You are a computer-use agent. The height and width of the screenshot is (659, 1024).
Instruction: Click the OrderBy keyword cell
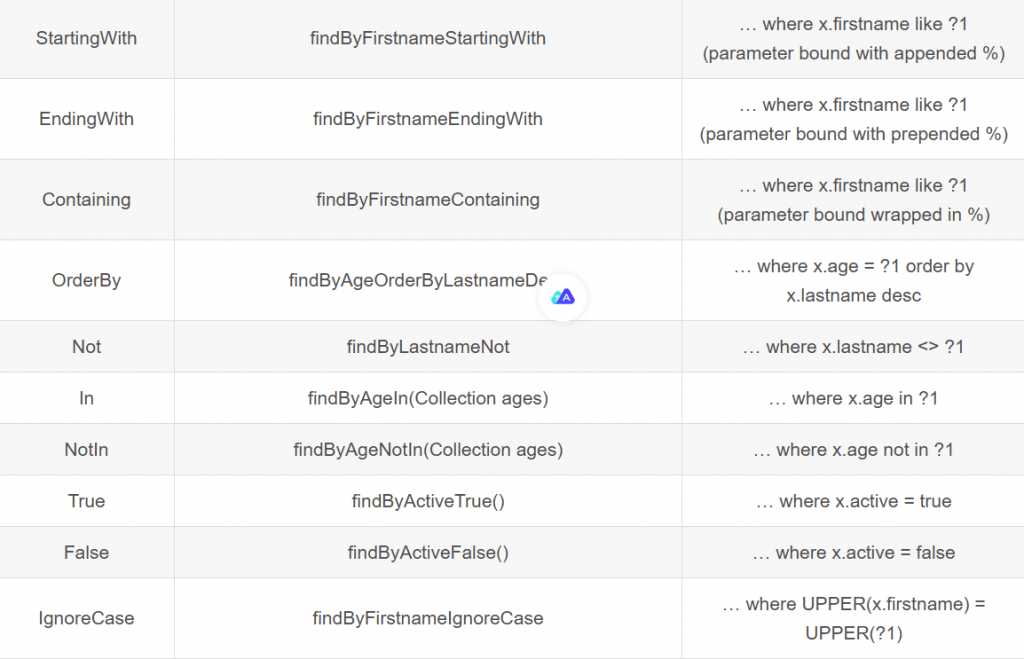[86, 280]
